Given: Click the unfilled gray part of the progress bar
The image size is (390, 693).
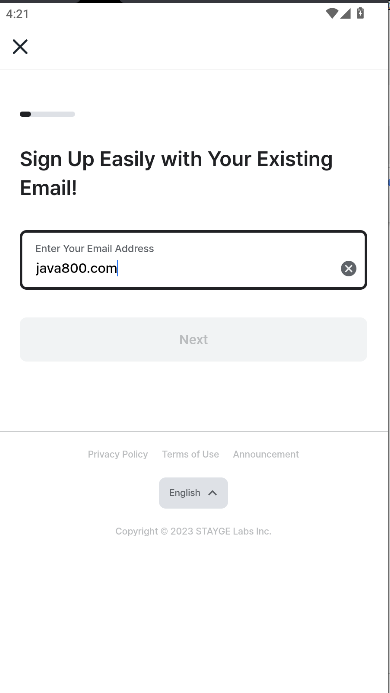Looking at the screenshot, I should point(53,114).
